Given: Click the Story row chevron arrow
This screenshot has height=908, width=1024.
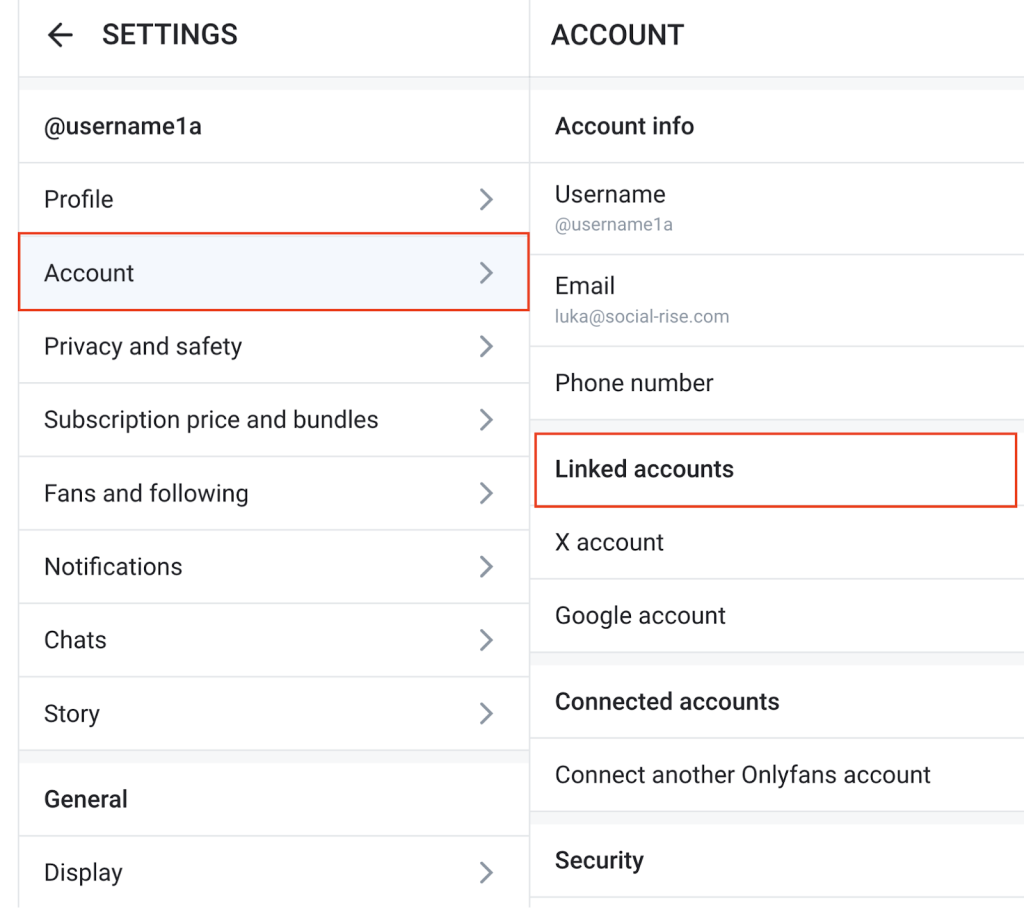Looking at the screenshot, I should pyautogui.click(x=486, y=714).
